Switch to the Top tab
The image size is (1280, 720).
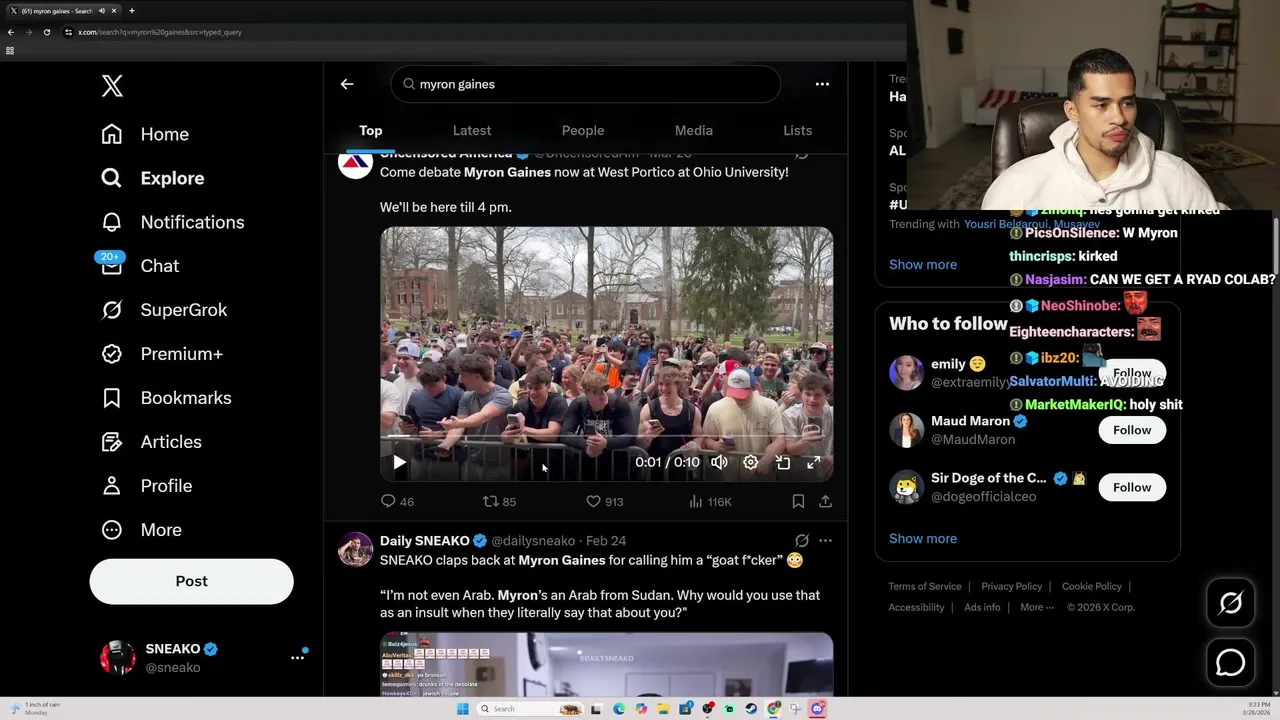[x=371, y=131]
